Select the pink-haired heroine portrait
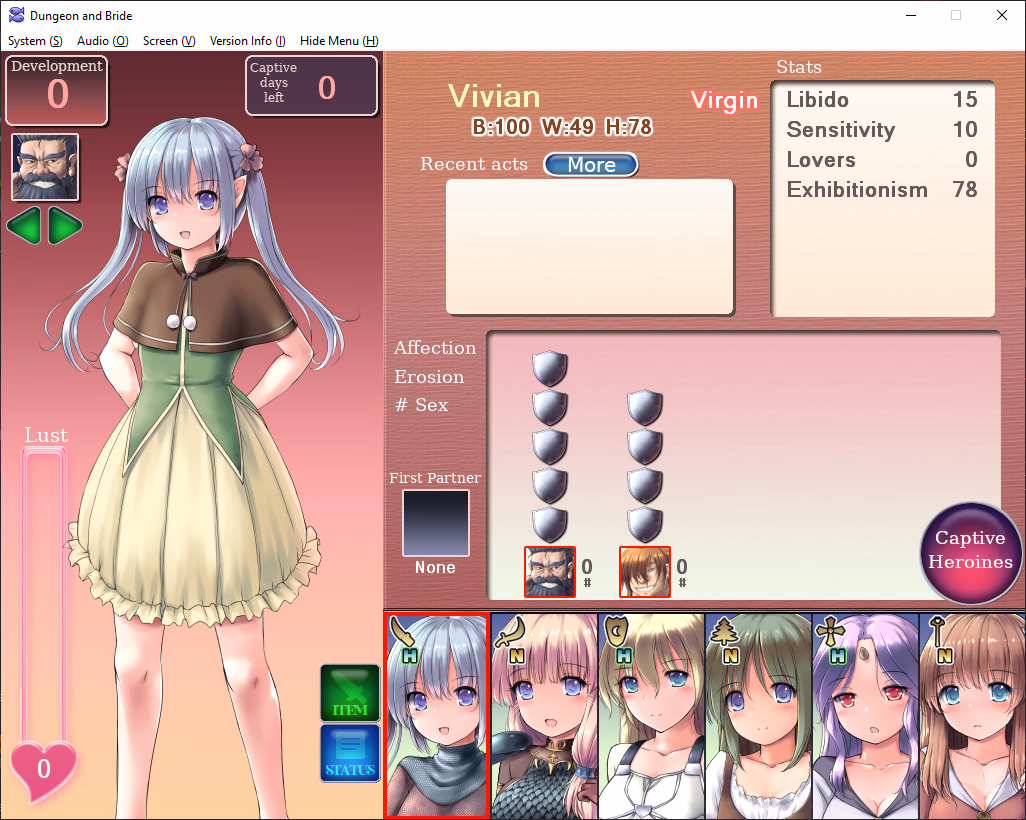The image size is (1026, 820). [x=544, y=716]
